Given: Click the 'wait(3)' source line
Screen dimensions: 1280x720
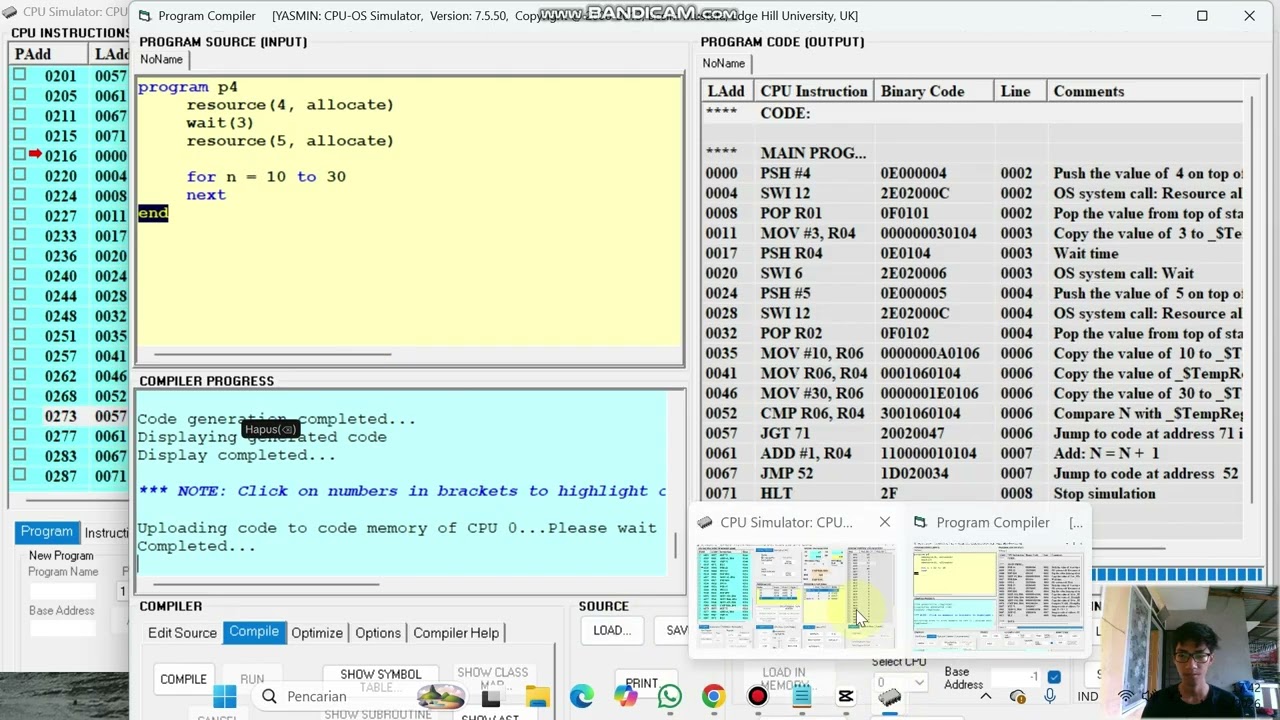Looking at the screenshot, I should pyautogui.click(x=220, y=122).
